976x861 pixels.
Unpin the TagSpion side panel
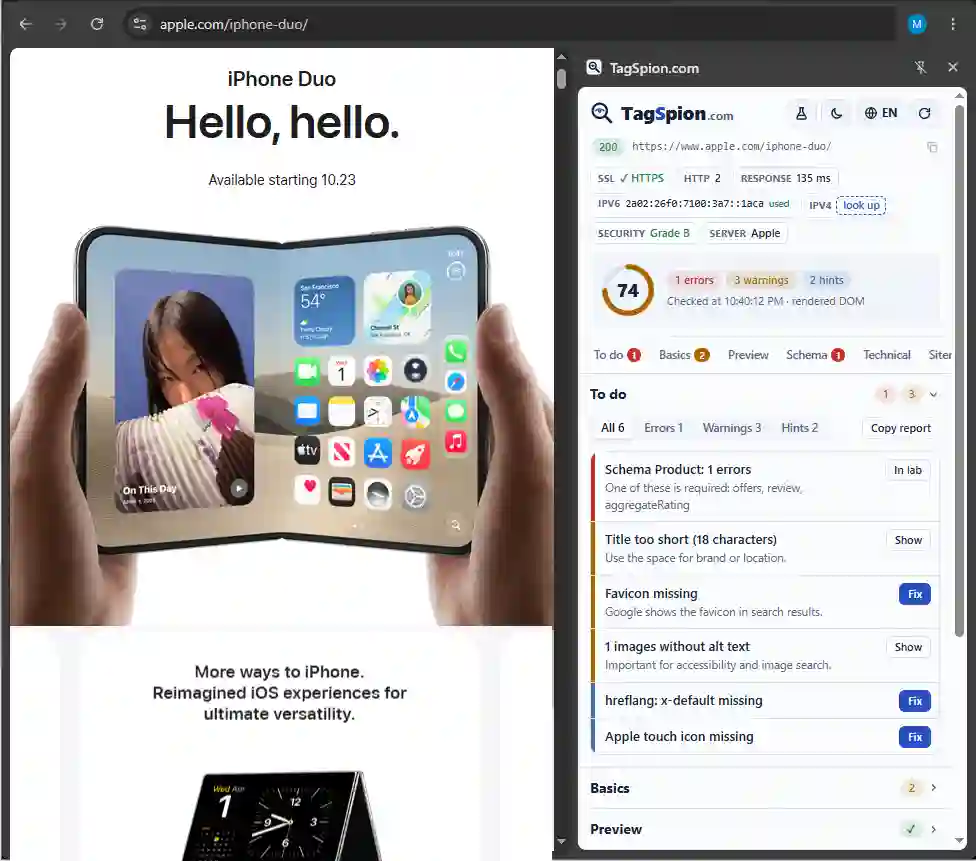[921, 67]
